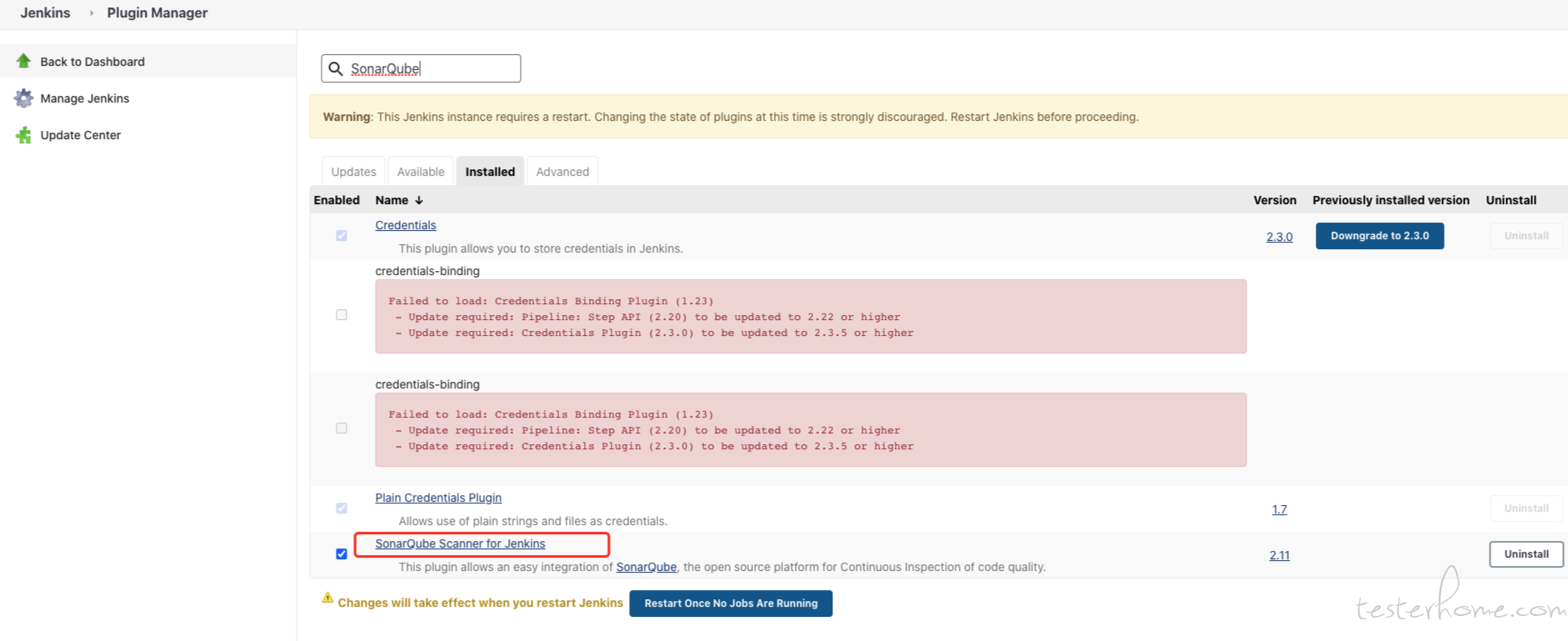
Task: Open the Credentials plugin link
Action: tap(406, 225)
